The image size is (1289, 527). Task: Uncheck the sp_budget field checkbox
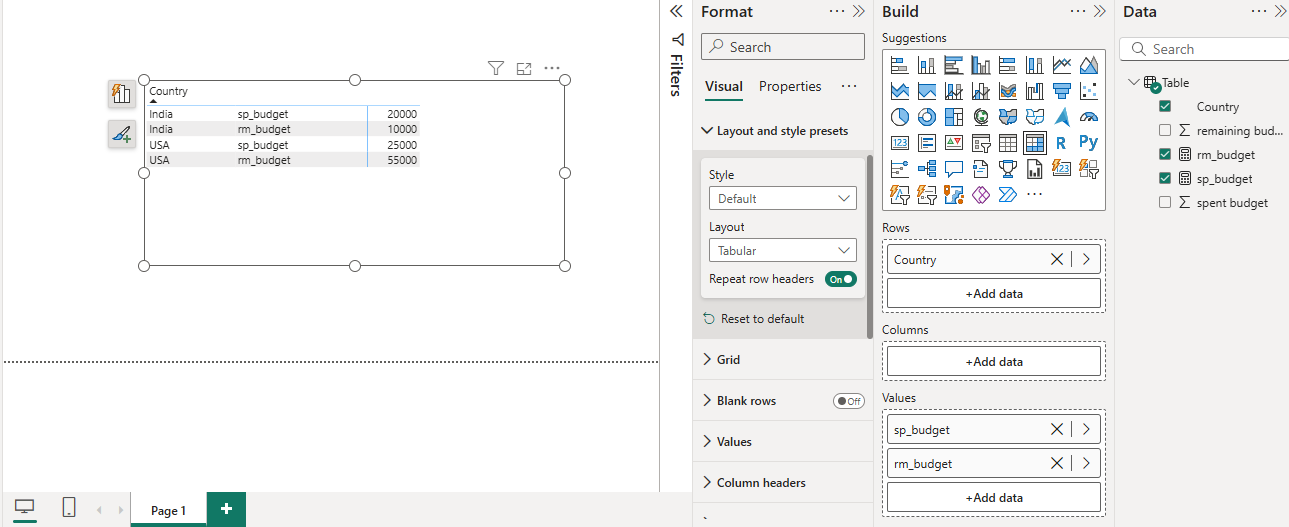(x=1165, y=178)
